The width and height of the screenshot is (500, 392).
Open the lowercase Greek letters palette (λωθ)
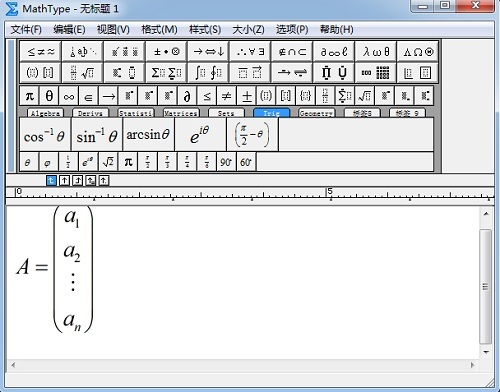(376, 52)
